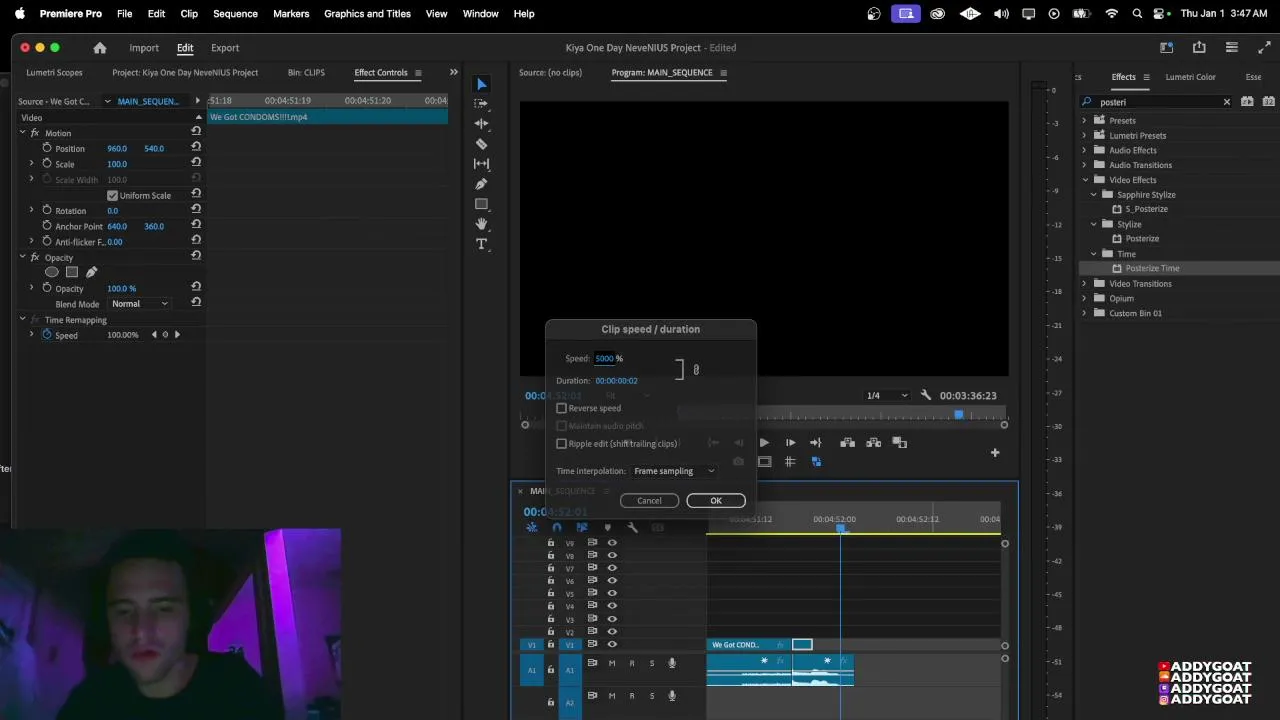
Task: Open Graphics and Titles menu
Action: (367, 14)
